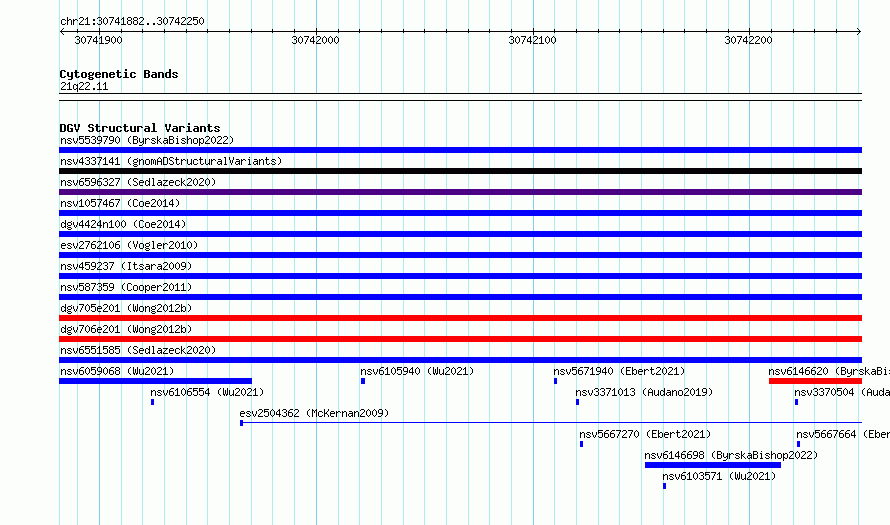This screenshot has height=525, width=890.
Task: Select the small blue nsv3371013 marker
Action: click(x=577, y=402)
